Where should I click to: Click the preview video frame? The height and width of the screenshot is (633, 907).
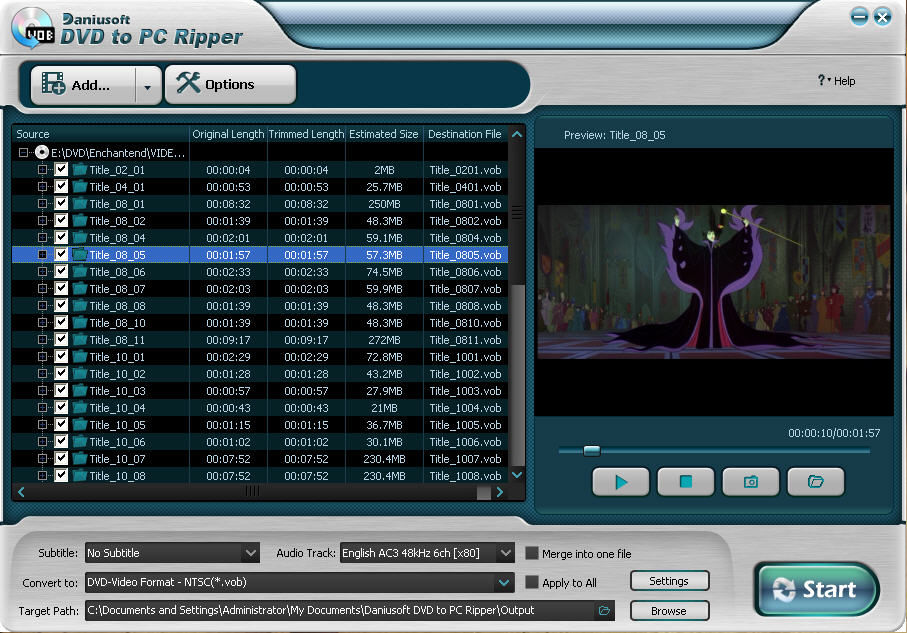[x=714, y=282]
